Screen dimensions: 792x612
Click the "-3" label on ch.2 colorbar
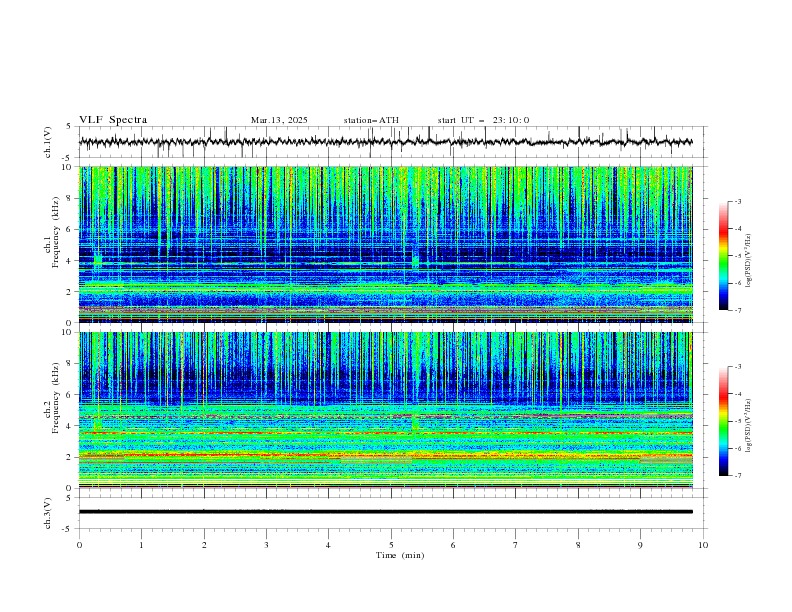pos(737,367)
